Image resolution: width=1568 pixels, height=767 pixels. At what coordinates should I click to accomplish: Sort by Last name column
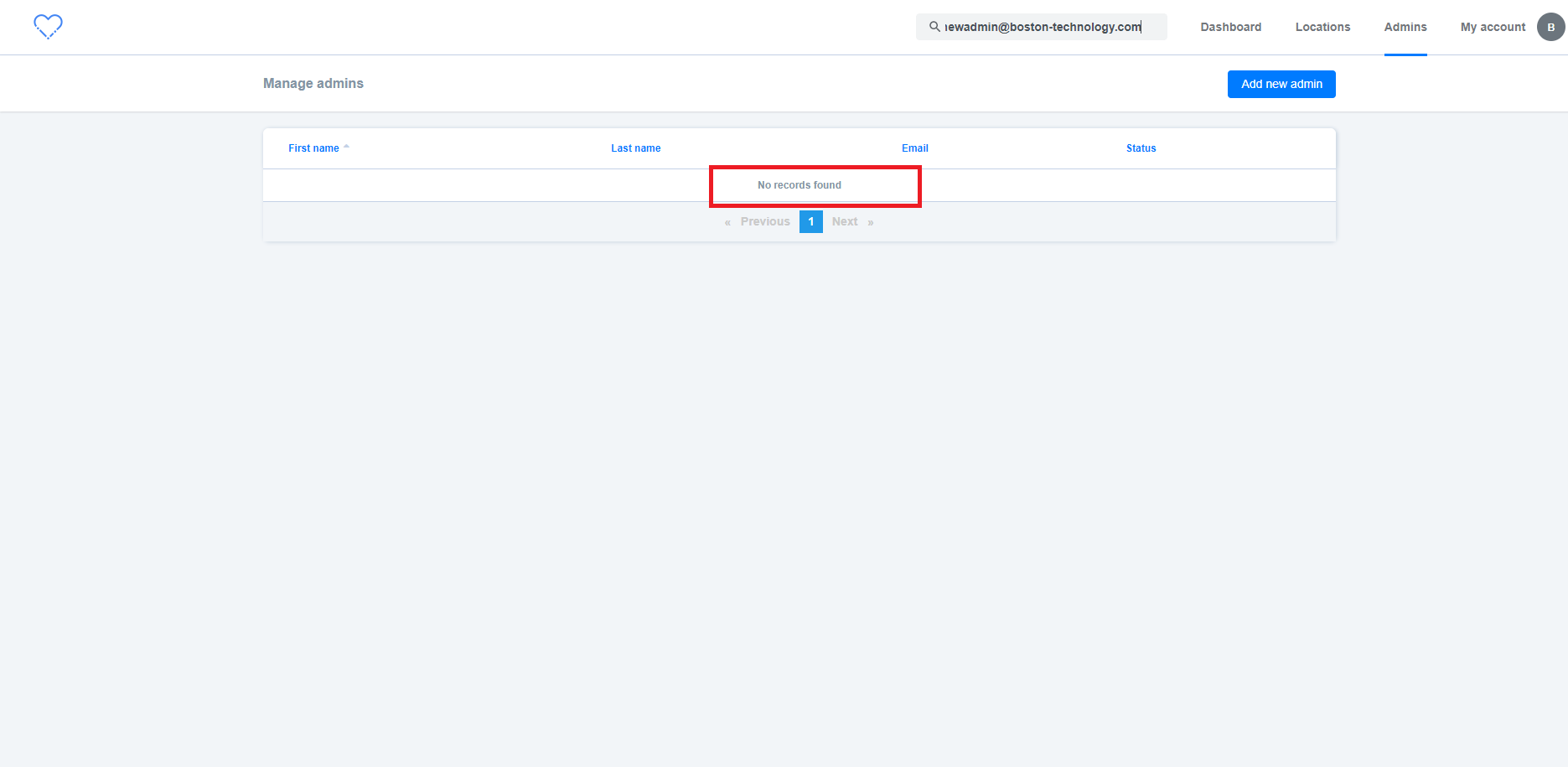coord(635,148)
